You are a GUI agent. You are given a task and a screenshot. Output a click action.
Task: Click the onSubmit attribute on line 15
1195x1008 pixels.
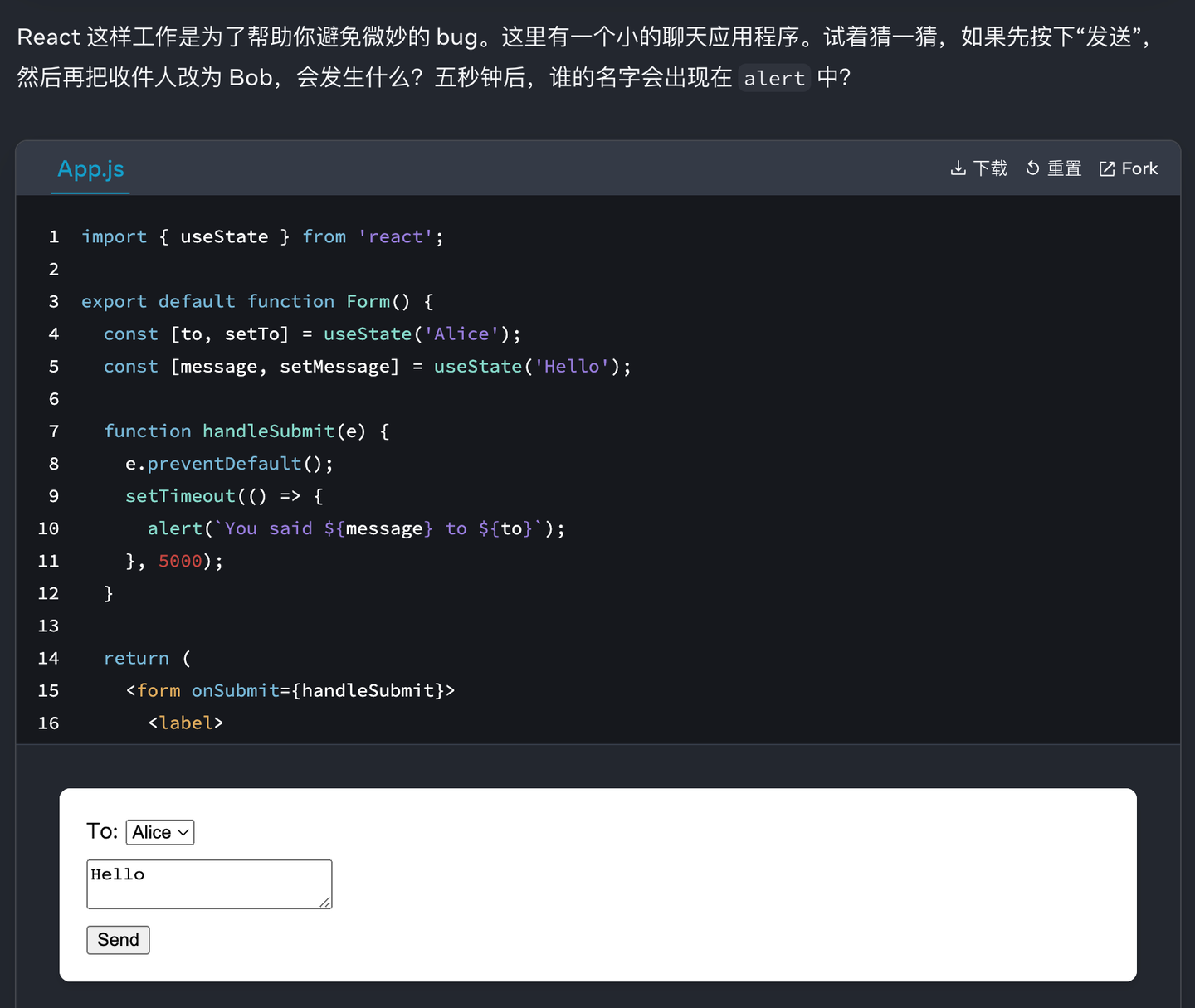click(236, 690)
